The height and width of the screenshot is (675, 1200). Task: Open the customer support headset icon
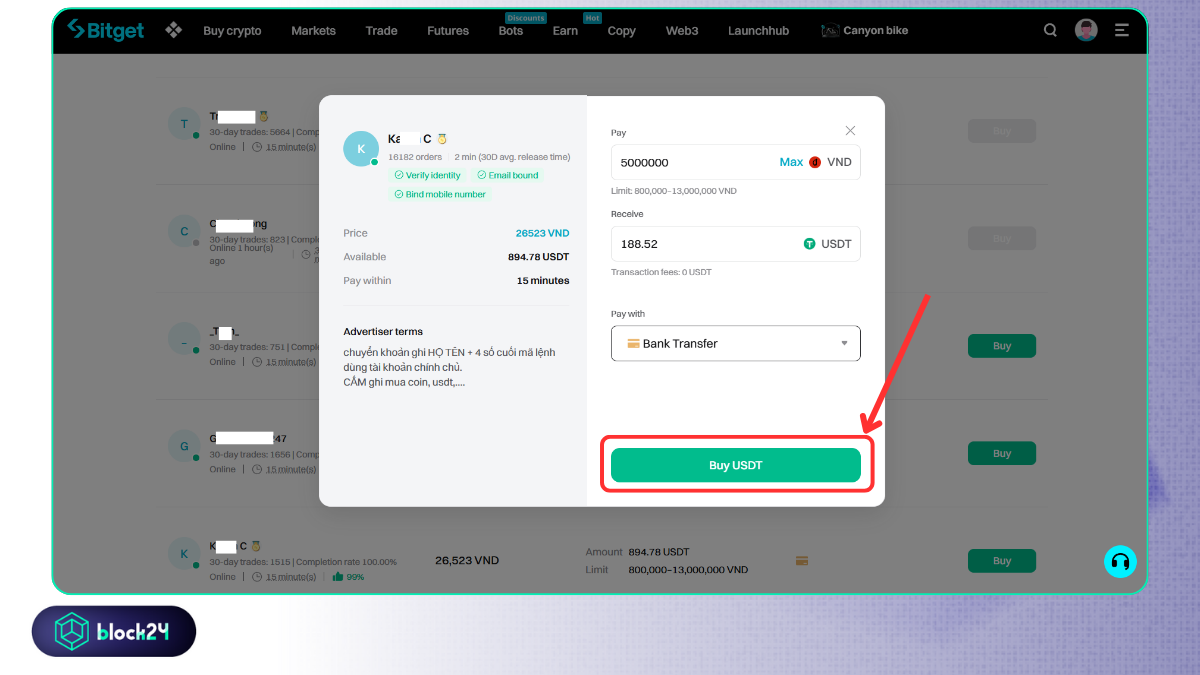[x=1120, y=562]
